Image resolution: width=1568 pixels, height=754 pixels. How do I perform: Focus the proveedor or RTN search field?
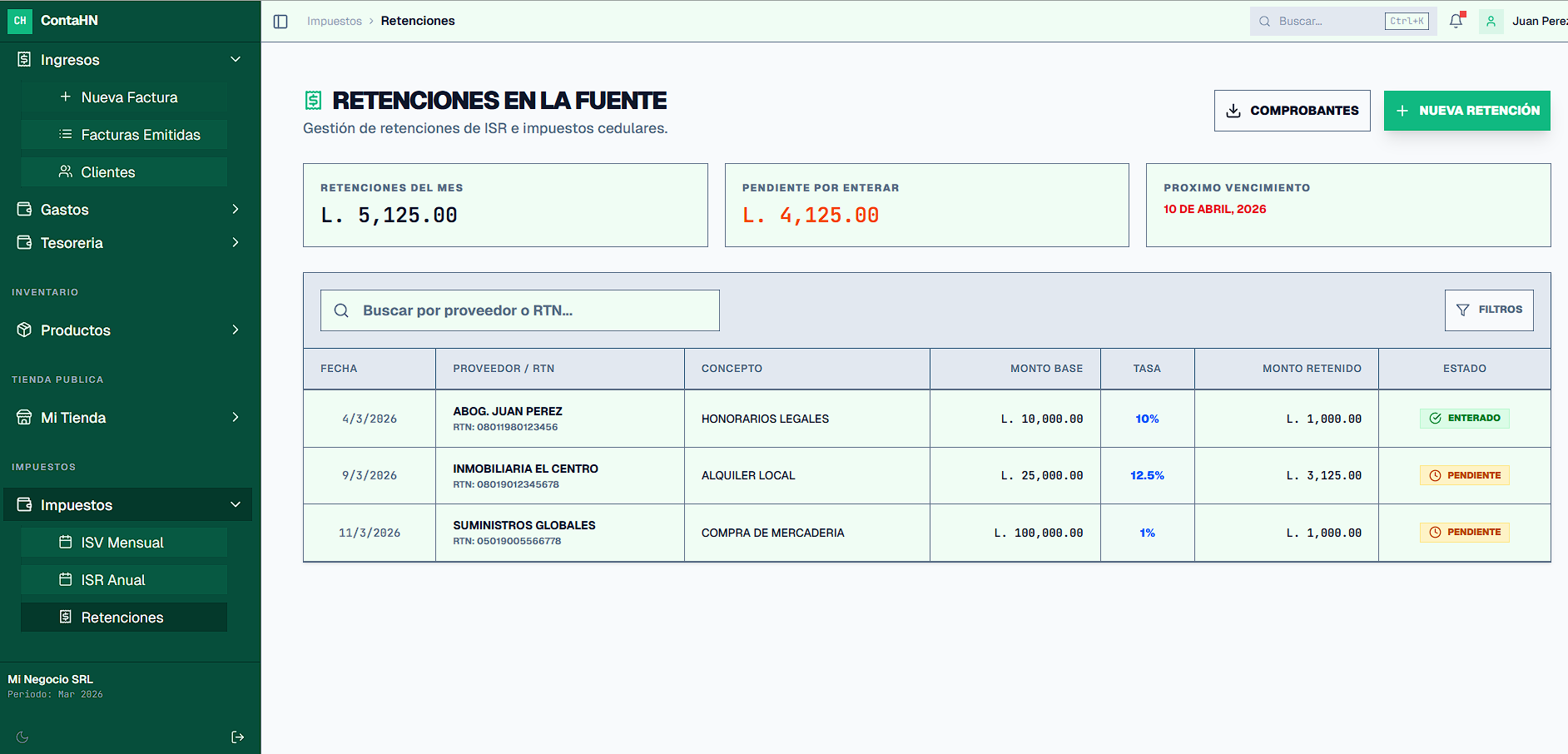click(533, 310)
